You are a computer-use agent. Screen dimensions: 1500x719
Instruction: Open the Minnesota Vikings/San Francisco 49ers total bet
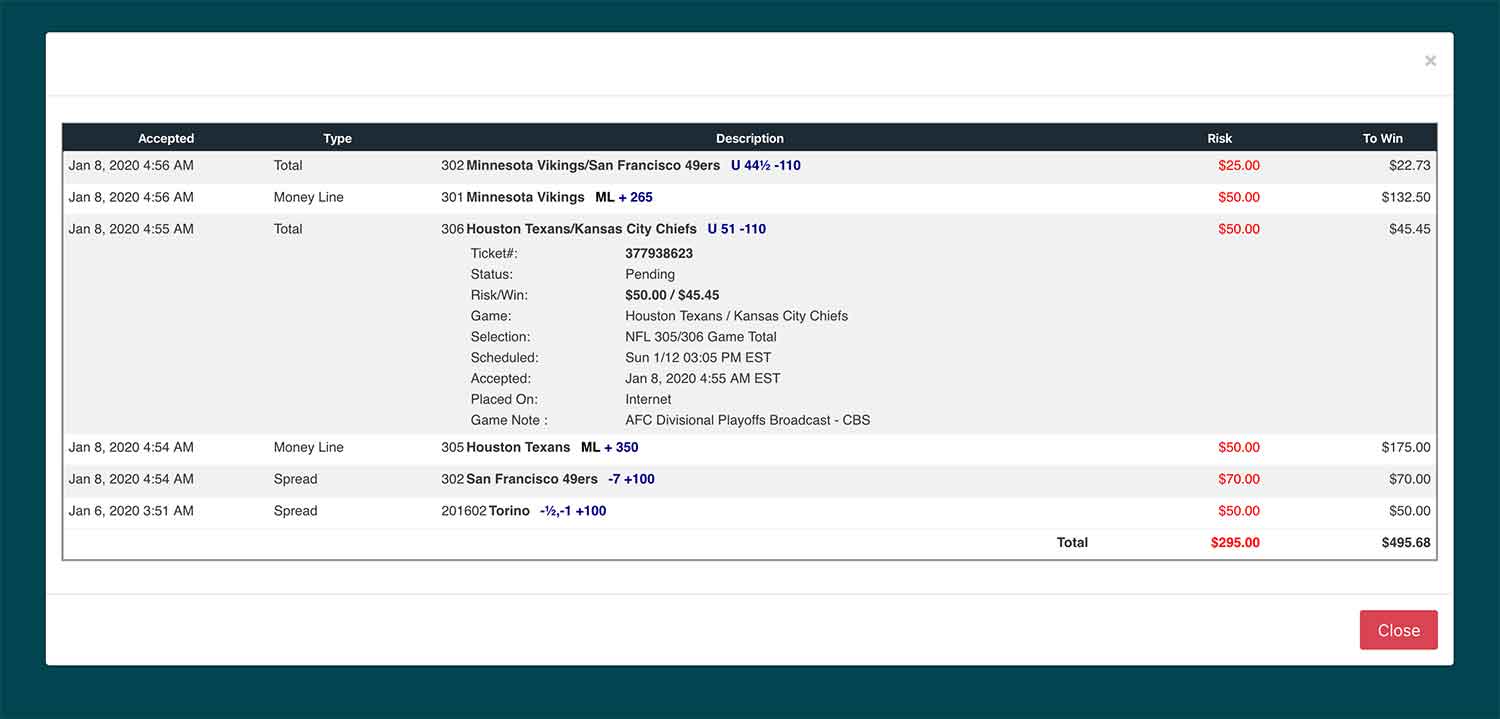(750, 166)
